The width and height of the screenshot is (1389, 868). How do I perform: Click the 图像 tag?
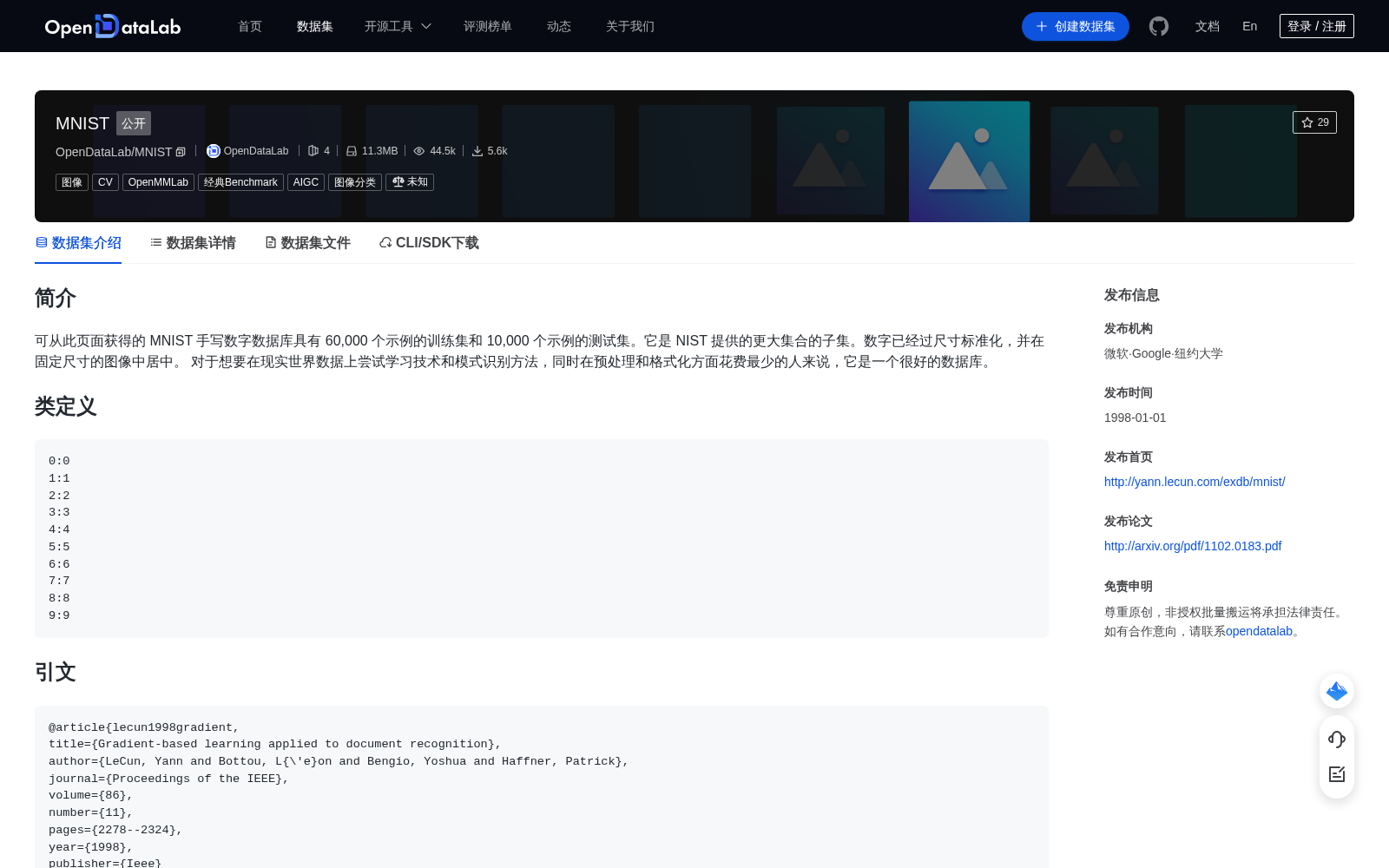click(x=72, y=182)
